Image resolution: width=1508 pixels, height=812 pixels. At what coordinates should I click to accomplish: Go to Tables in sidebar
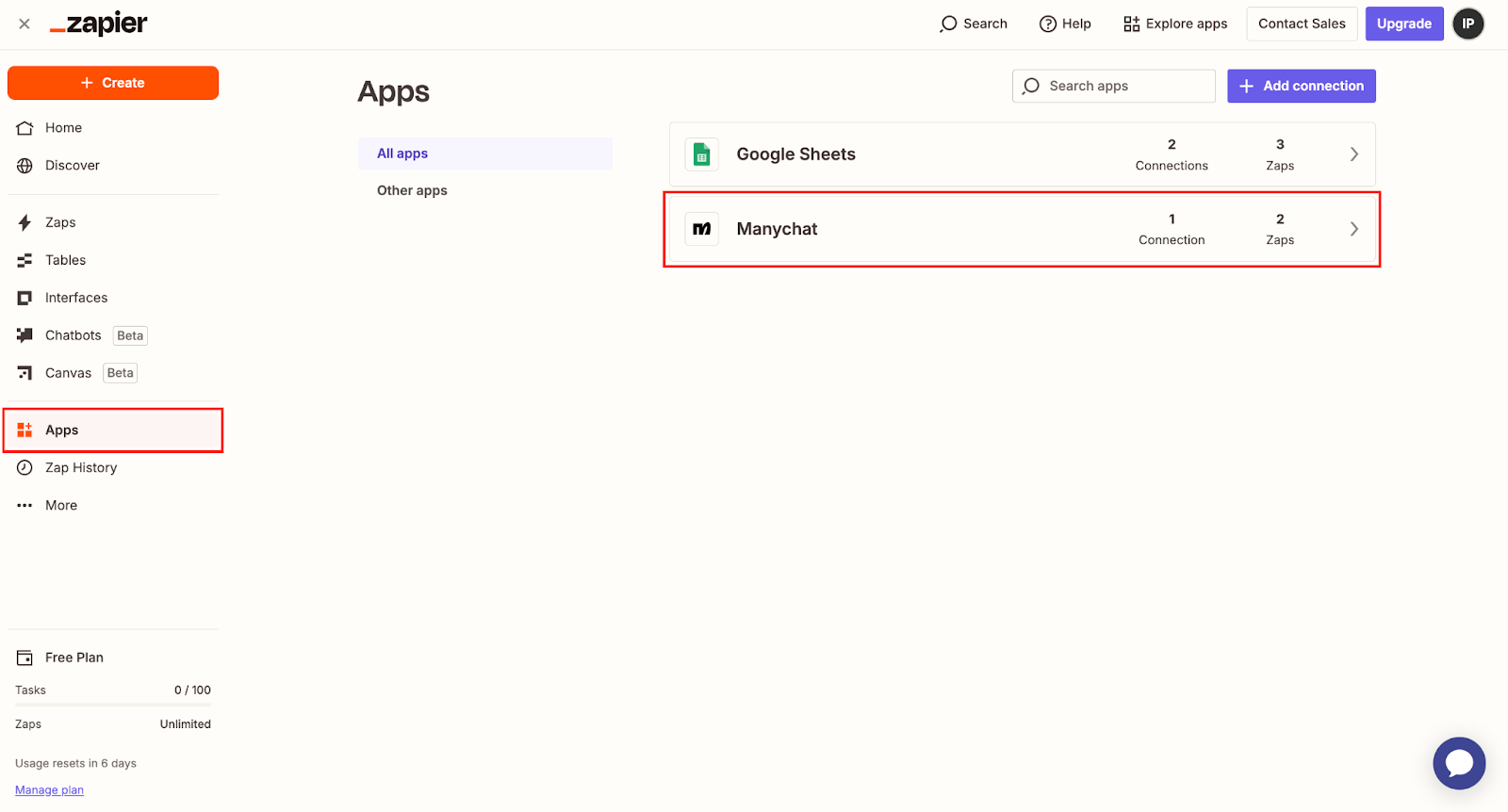click(x=65, y=260)
